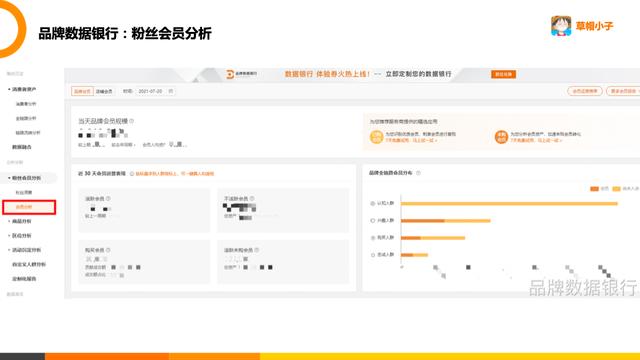Click the brand data bank logo in banner

(242, 74)
